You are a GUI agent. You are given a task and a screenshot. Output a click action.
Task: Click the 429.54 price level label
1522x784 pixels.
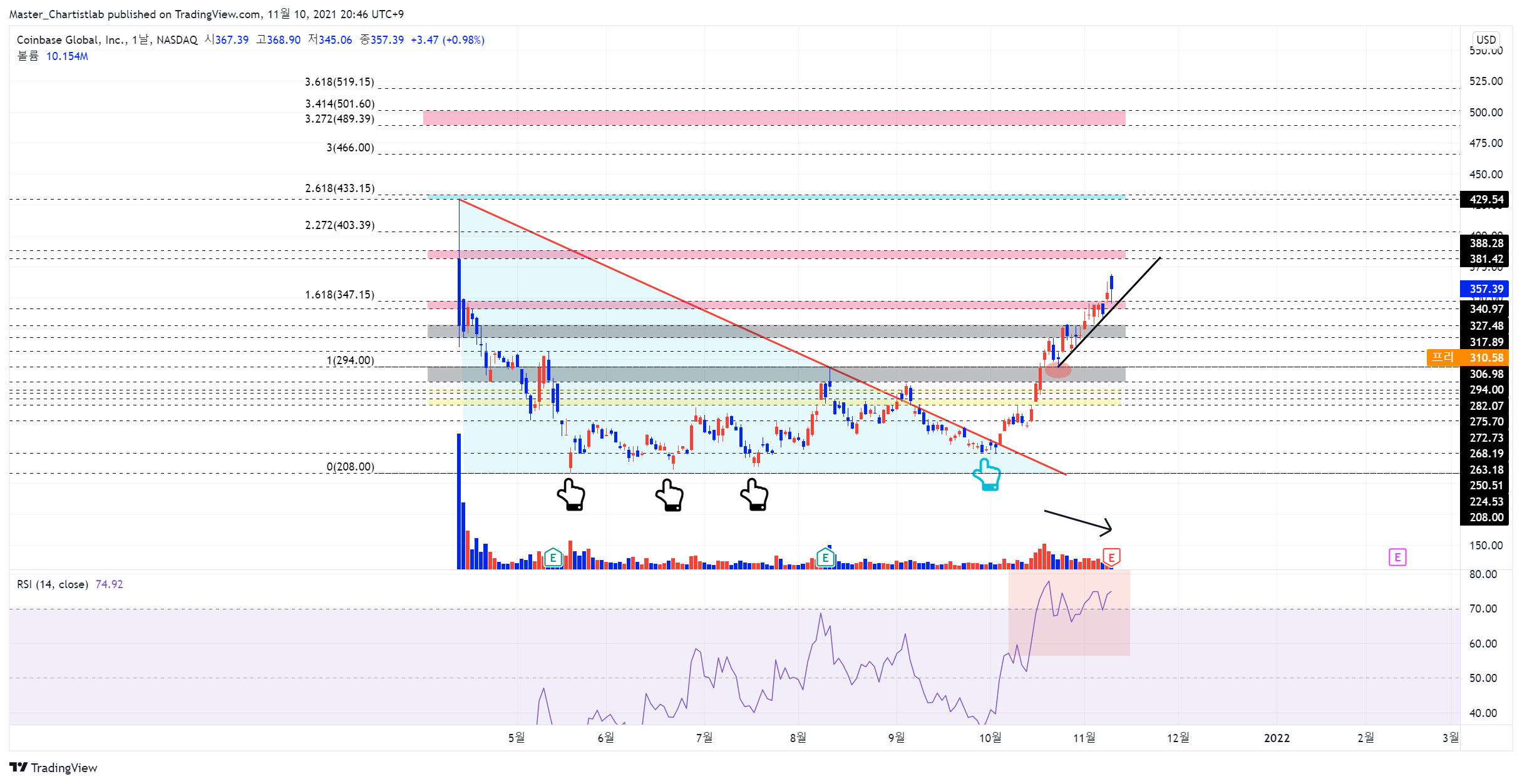1484,199
